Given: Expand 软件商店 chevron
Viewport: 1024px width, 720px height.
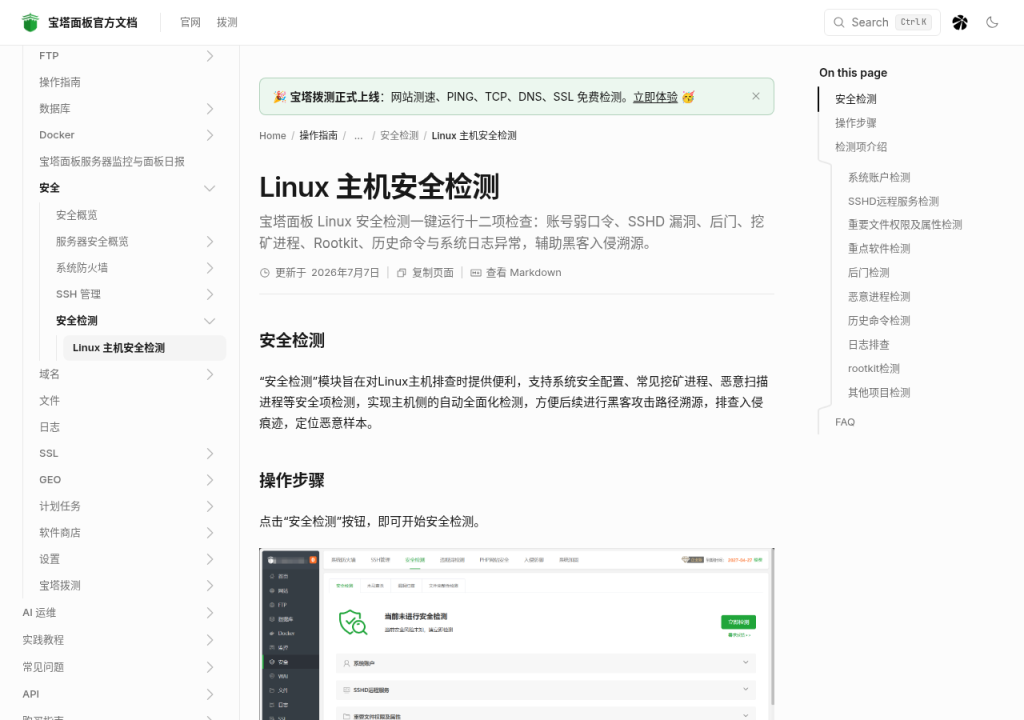Looking at the screenshot, I should (210, 533).
